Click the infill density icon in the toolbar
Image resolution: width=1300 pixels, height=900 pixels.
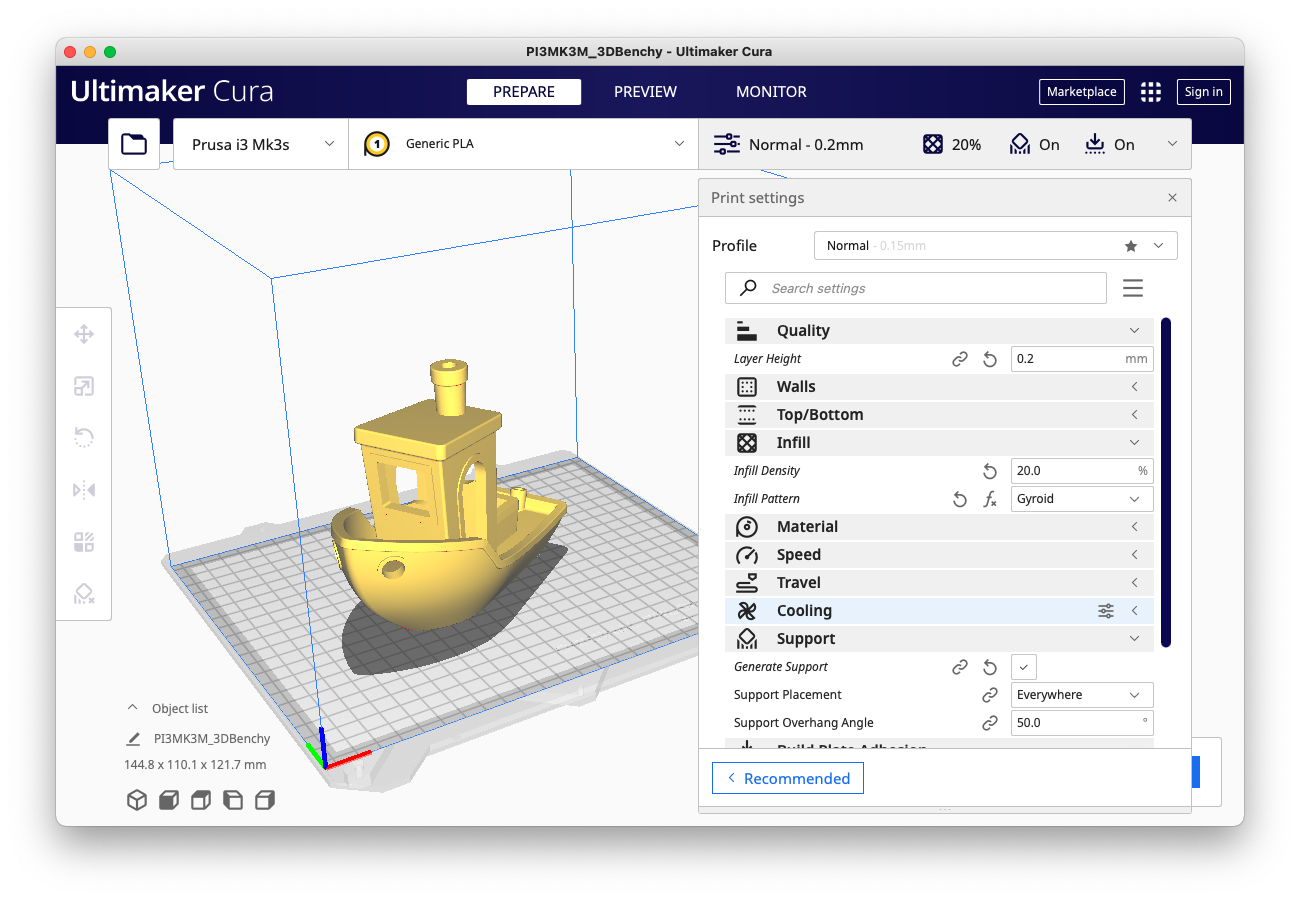coord(933,143)
